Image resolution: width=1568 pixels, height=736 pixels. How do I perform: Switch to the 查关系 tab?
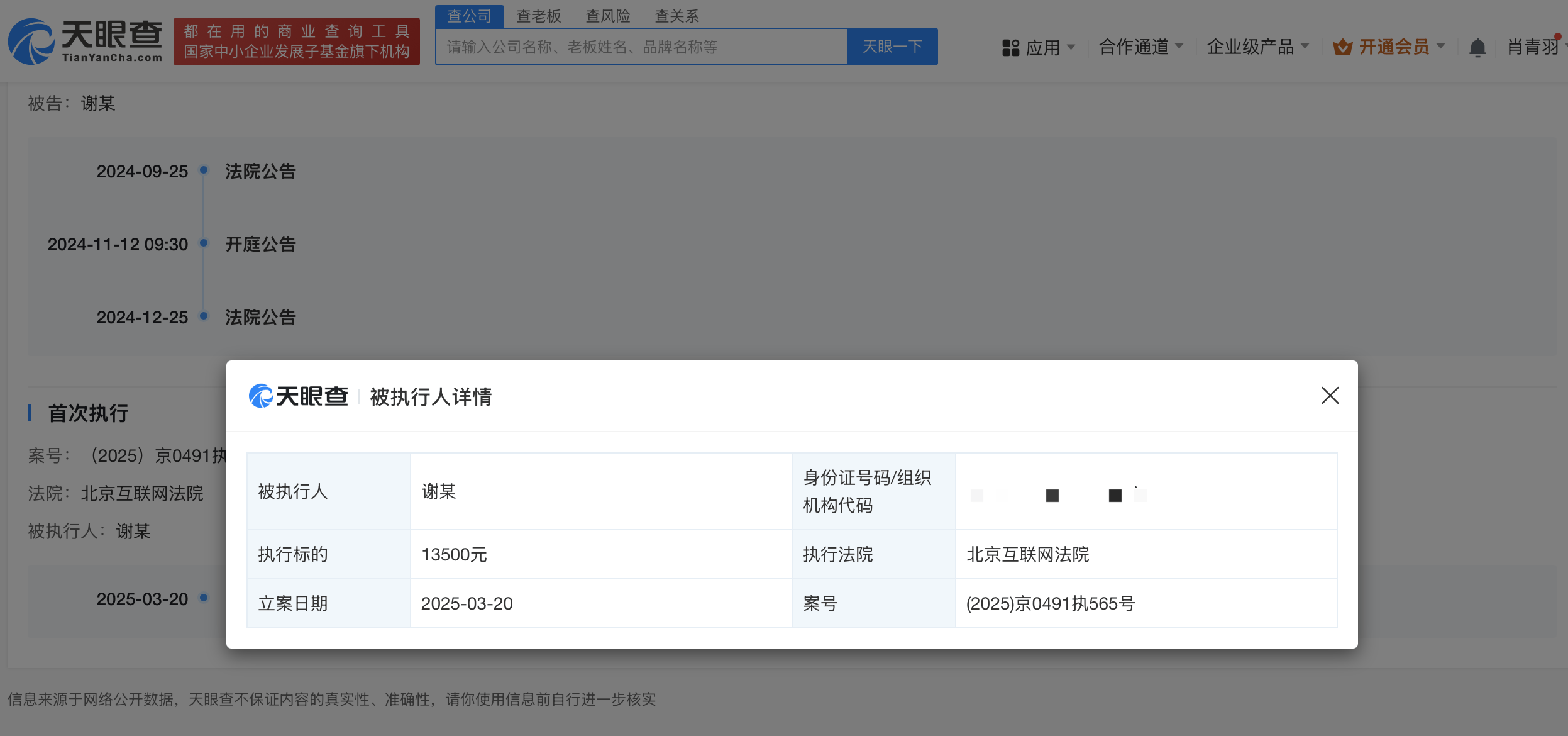coord(677,16)
